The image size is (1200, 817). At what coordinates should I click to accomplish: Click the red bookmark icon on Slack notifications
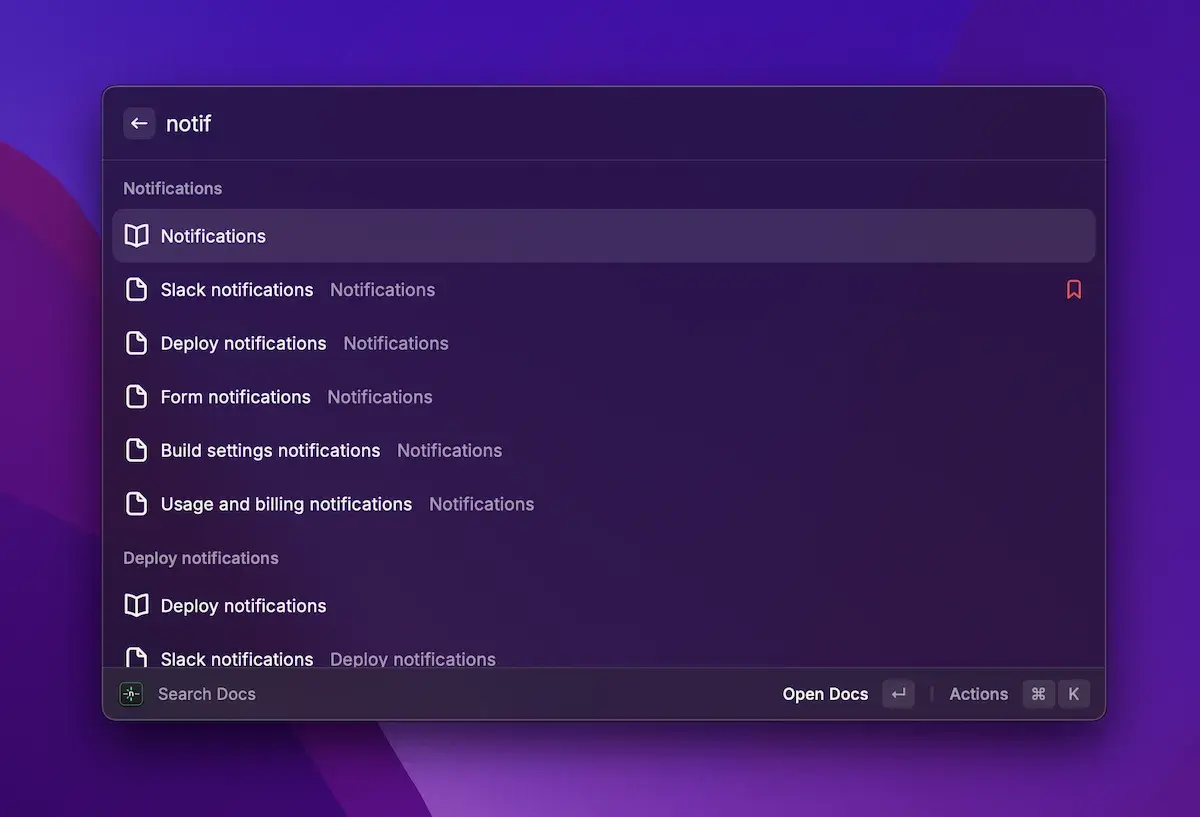click(1074, 290)
